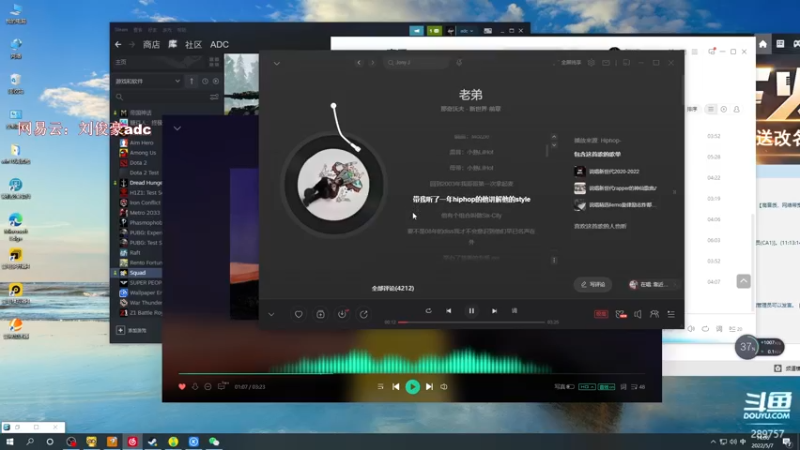Unlike the song via red heart in lower player
800x450 pixels.
tap(182, 387)
